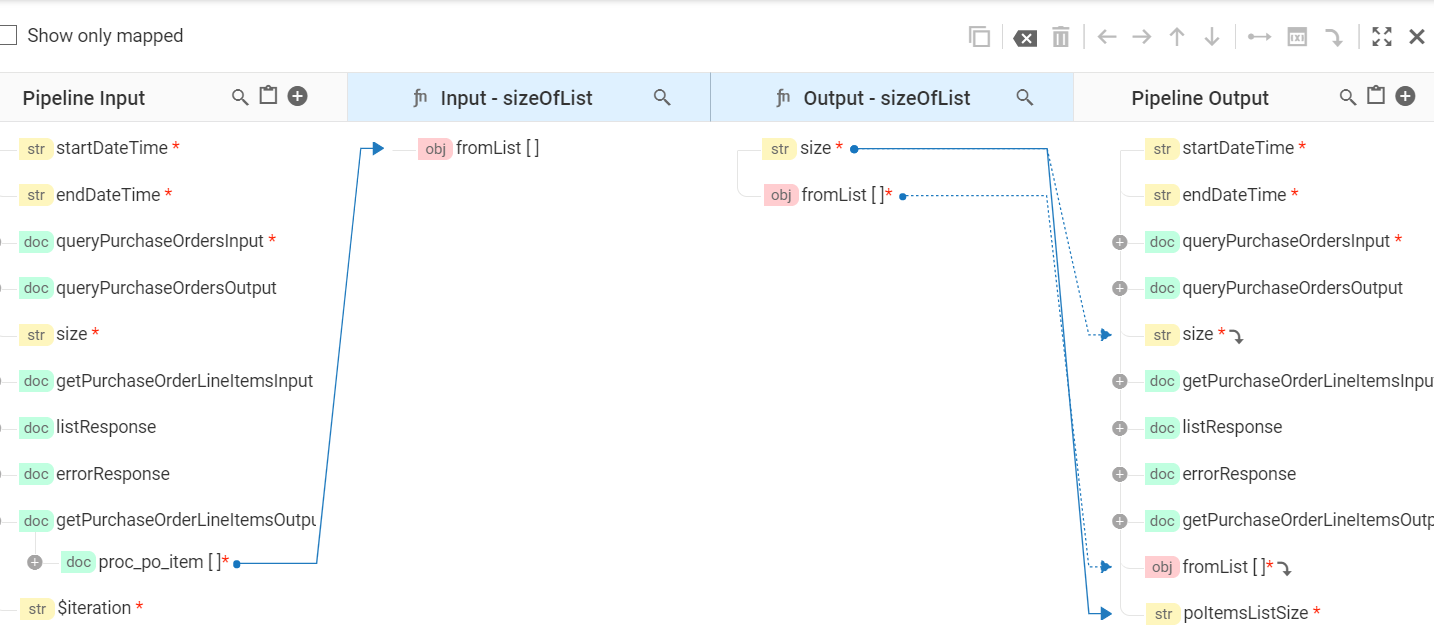Image resolution: width=1434 pixels, height=637 pixels.
Task: Click str type badge of poItemsListSize
Action: point(1162,614)
